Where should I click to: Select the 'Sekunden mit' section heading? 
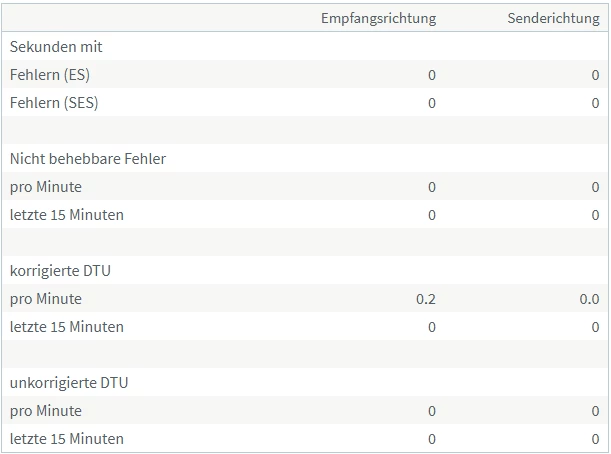click(56, 46)
